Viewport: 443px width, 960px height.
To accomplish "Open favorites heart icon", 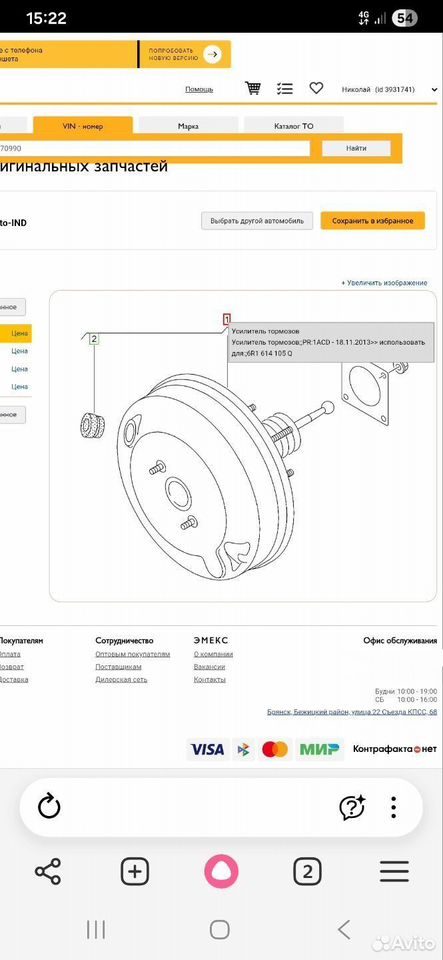I will 316,88.
